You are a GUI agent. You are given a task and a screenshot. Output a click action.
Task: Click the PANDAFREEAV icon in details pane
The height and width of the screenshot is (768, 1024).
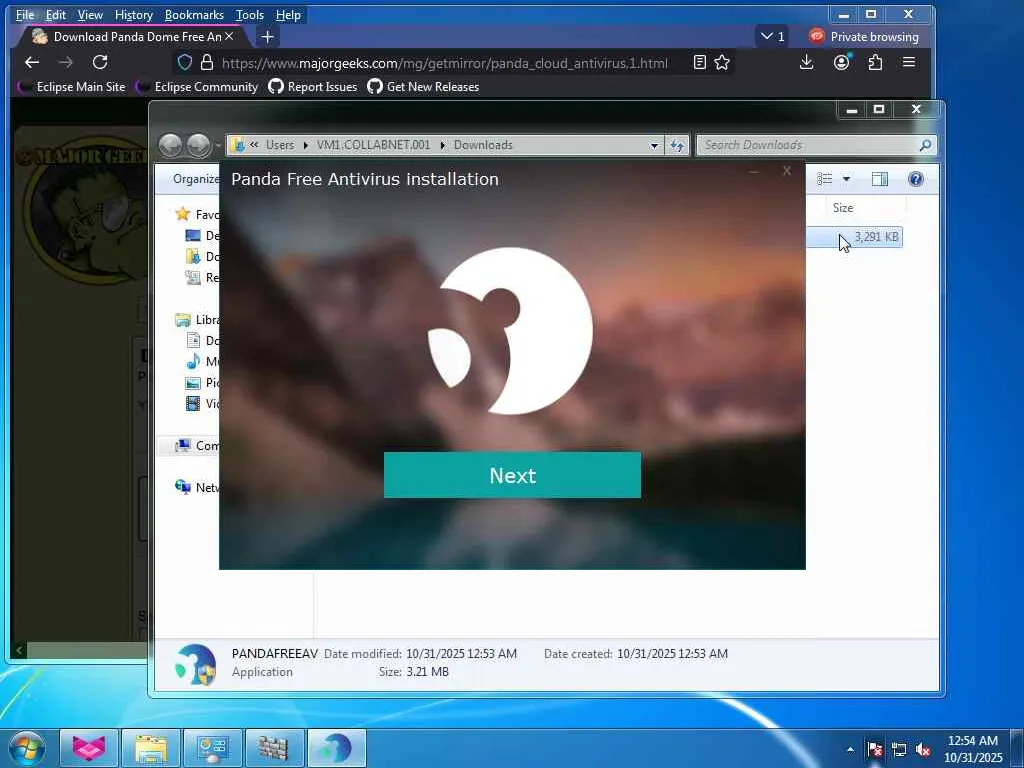[195, 664]
